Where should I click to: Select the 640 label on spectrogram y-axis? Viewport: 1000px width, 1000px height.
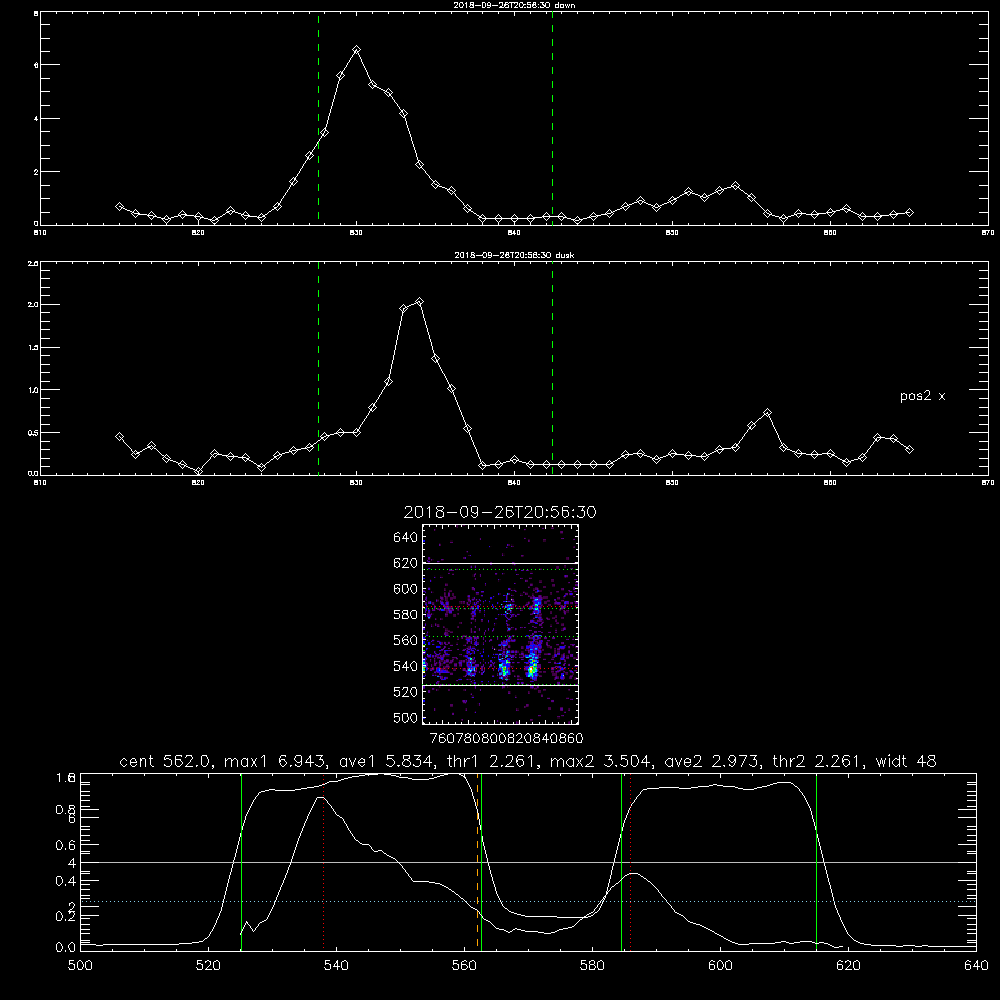(406, 538)
